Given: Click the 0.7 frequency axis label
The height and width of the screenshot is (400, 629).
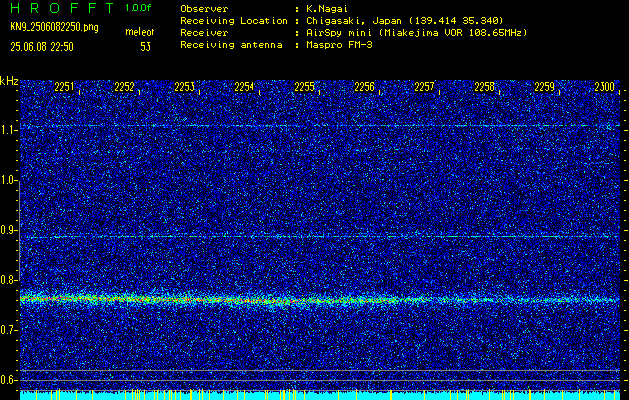Looking at the screenshot, I should coord(8,330).
